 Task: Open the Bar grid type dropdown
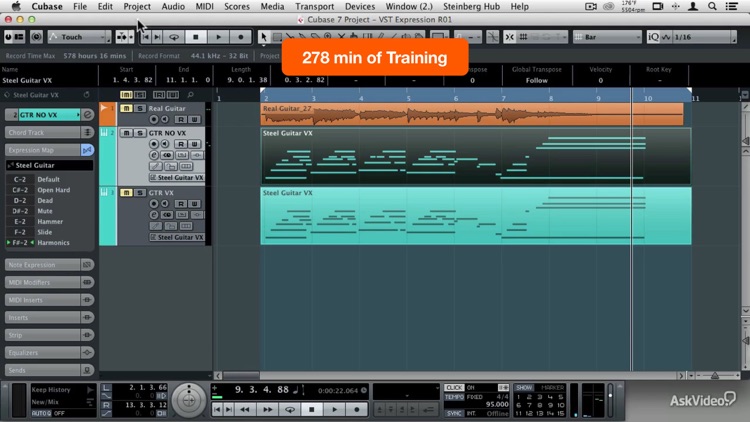point(607,37)
